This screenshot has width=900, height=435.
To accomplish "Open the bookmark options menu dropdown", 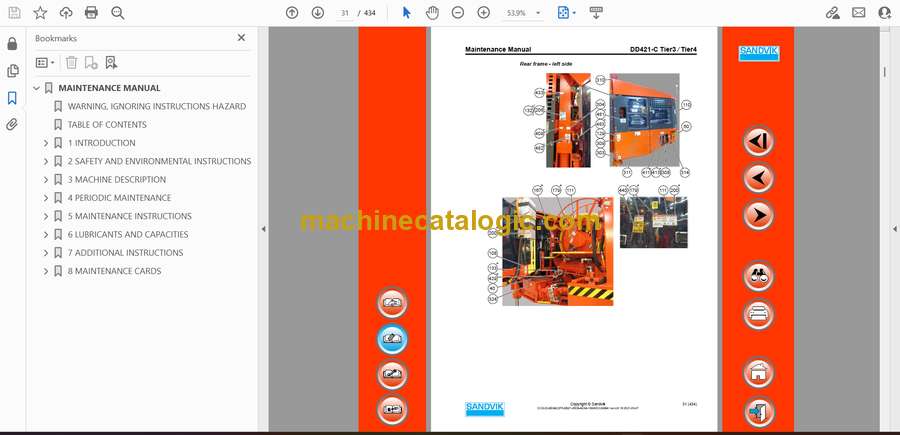I will click(x=45, y=63).
